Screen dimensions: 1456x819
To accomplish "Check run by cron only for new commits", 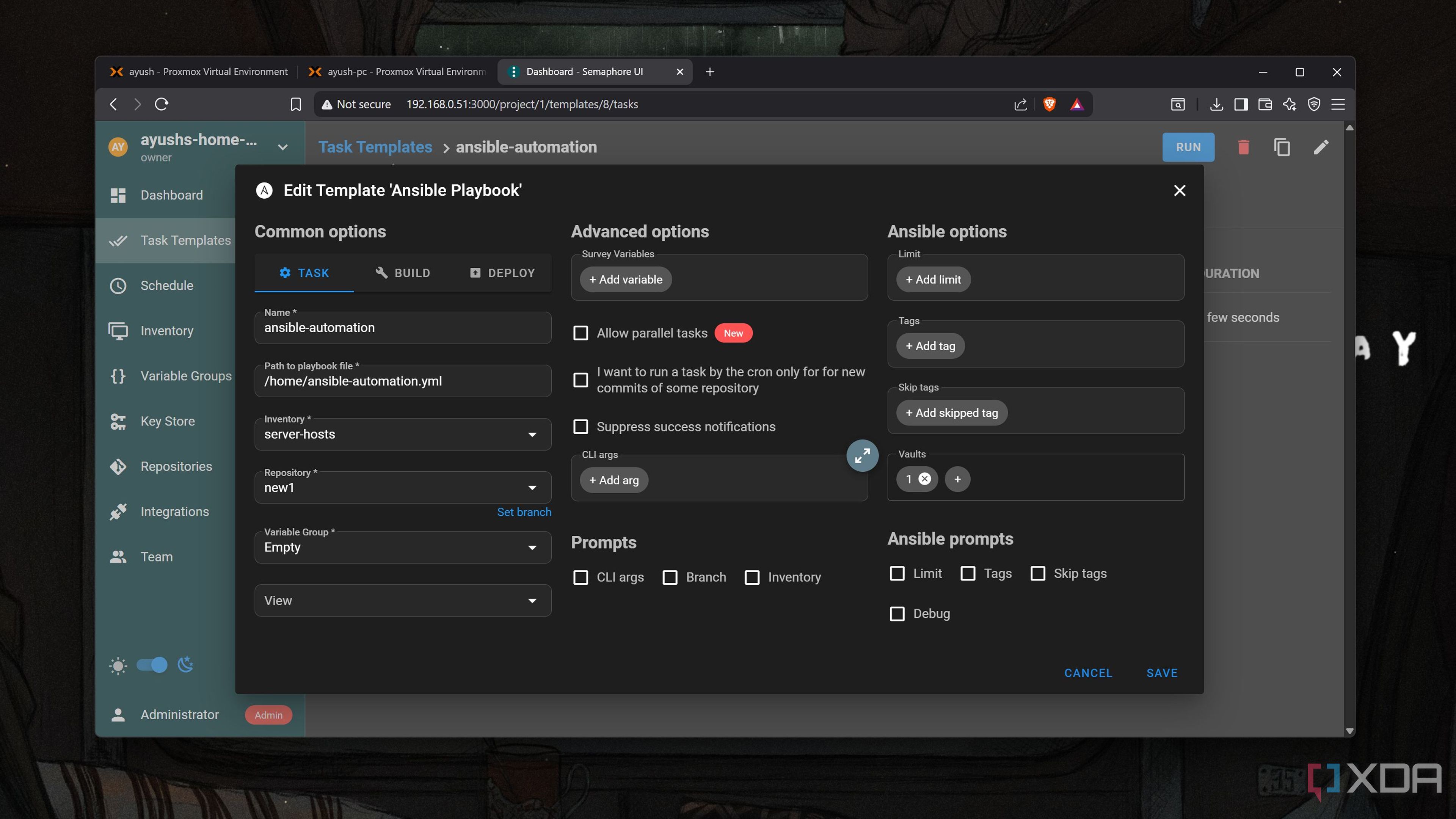I will coord(581,380).
